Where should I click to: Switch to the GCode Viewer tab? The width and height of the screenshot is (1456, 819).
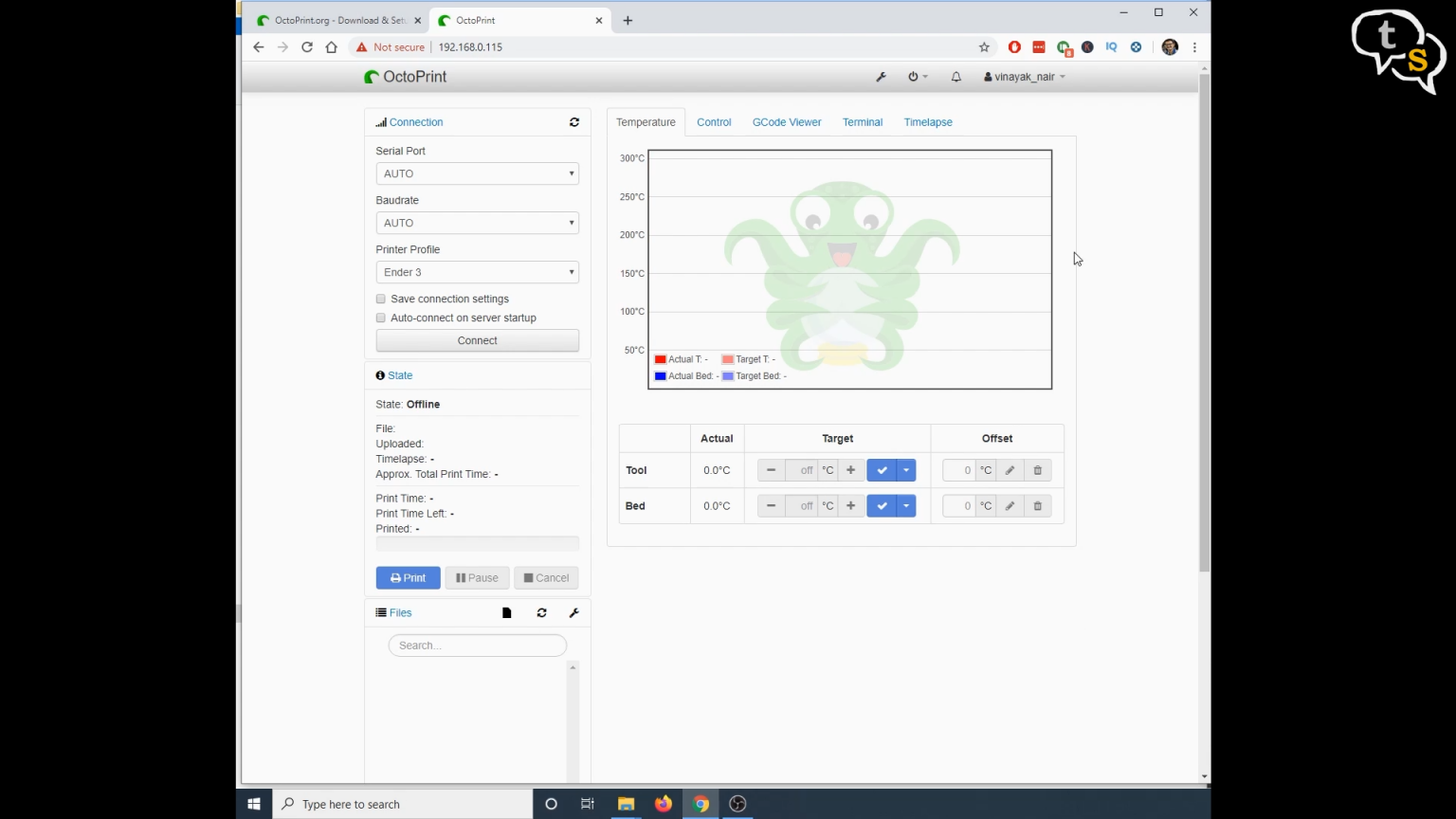pyautogui.click(x=787, y=122)
